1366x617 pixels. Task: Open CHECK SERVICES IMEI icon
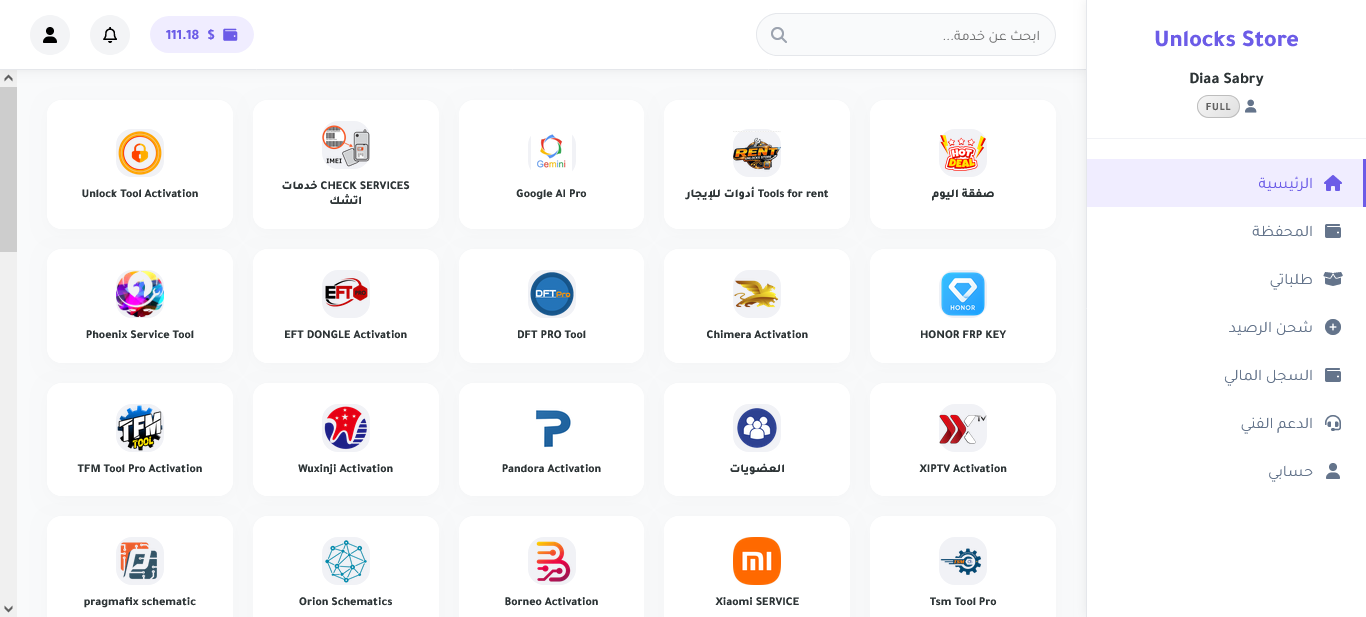pyautogui.click(x=346, y=145)
